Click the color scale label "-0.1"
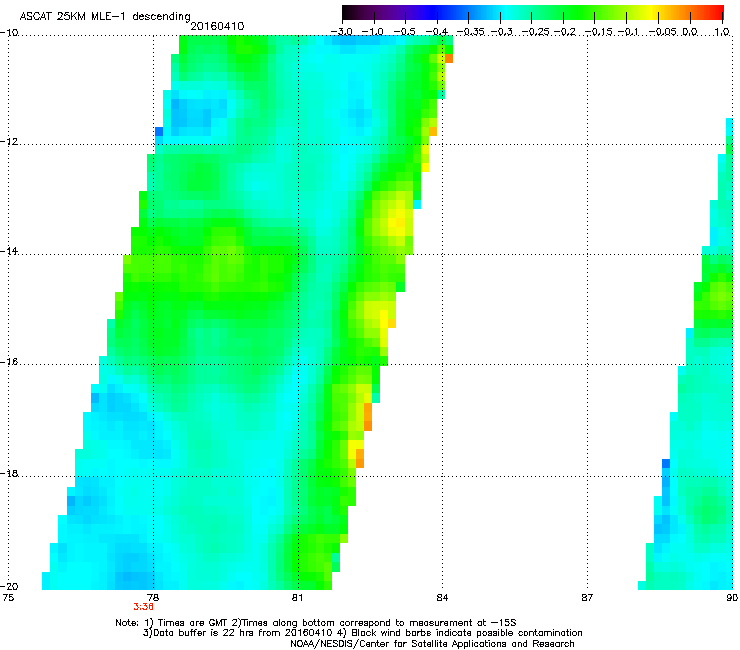Image resolution: width=740 pixels, height=650 pixels. tap(628, 32)
